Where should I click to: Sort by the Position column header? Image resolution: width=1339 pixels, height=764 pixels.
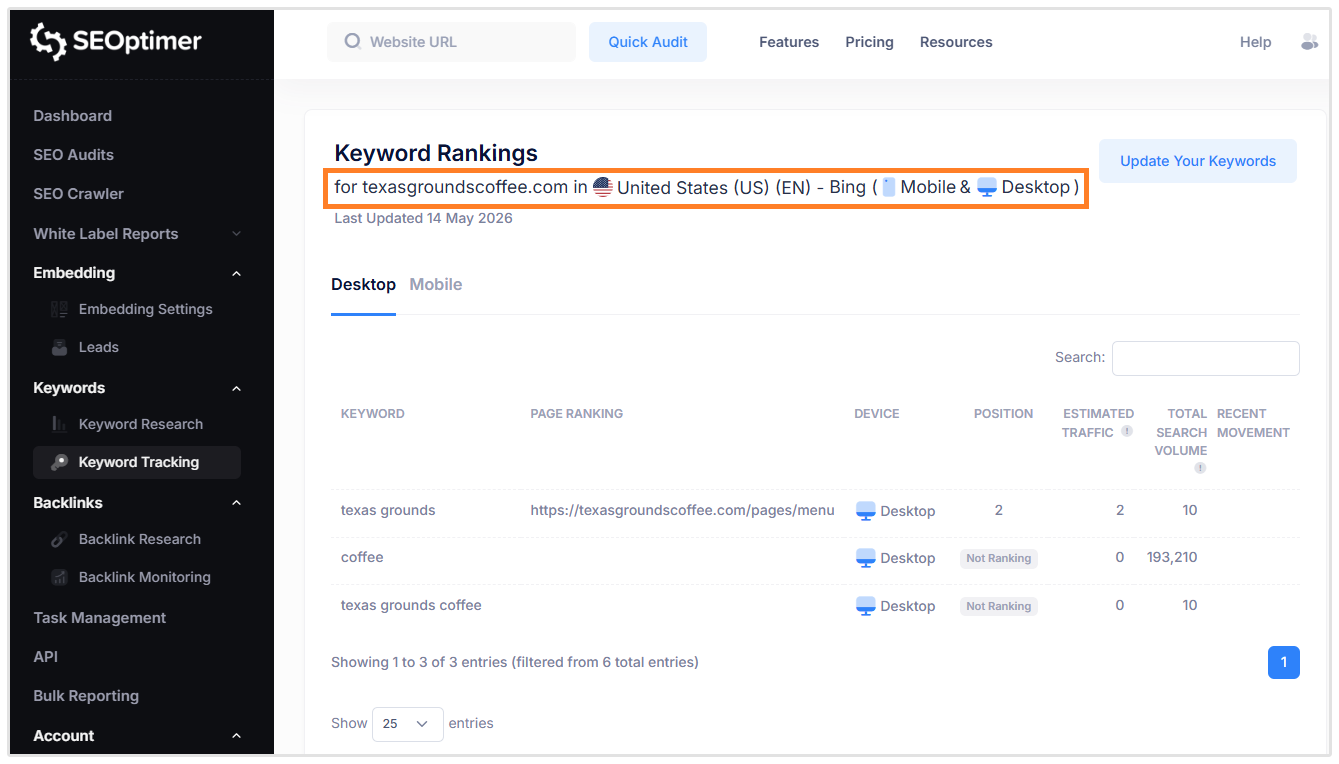[1003, 413]
